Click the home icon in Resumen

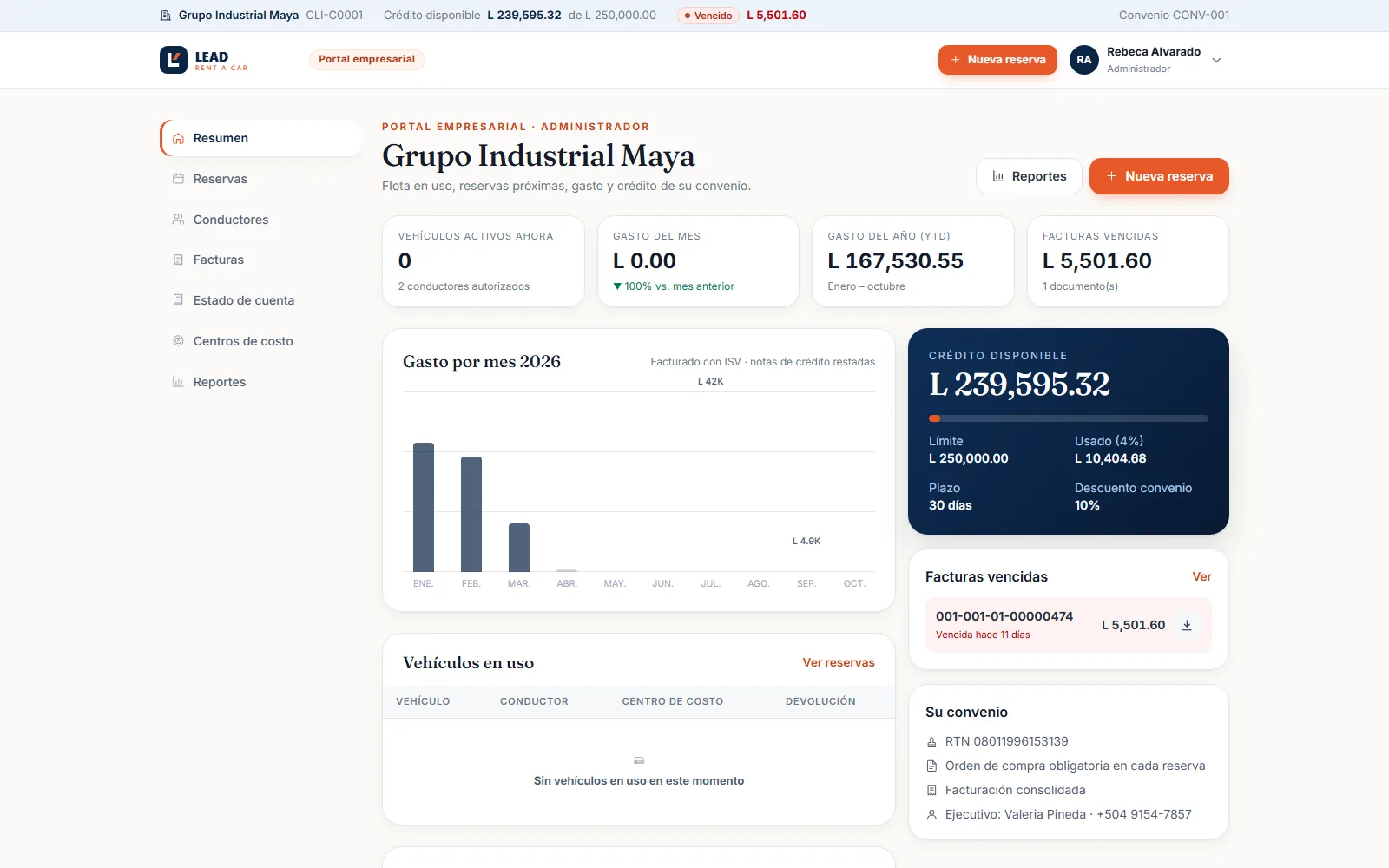pos(178,139)
